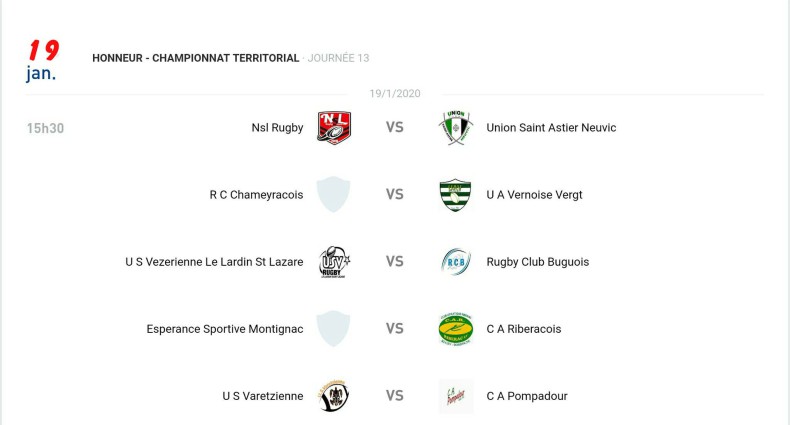This screenshot has height=425, width=790.
Task: Click the C A Riberacois yellow-green logo
Action: [x=455, y=329]
